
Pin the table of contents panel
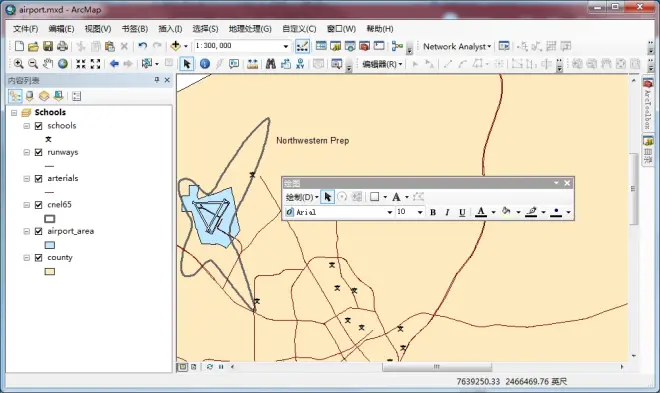[157, 80]
